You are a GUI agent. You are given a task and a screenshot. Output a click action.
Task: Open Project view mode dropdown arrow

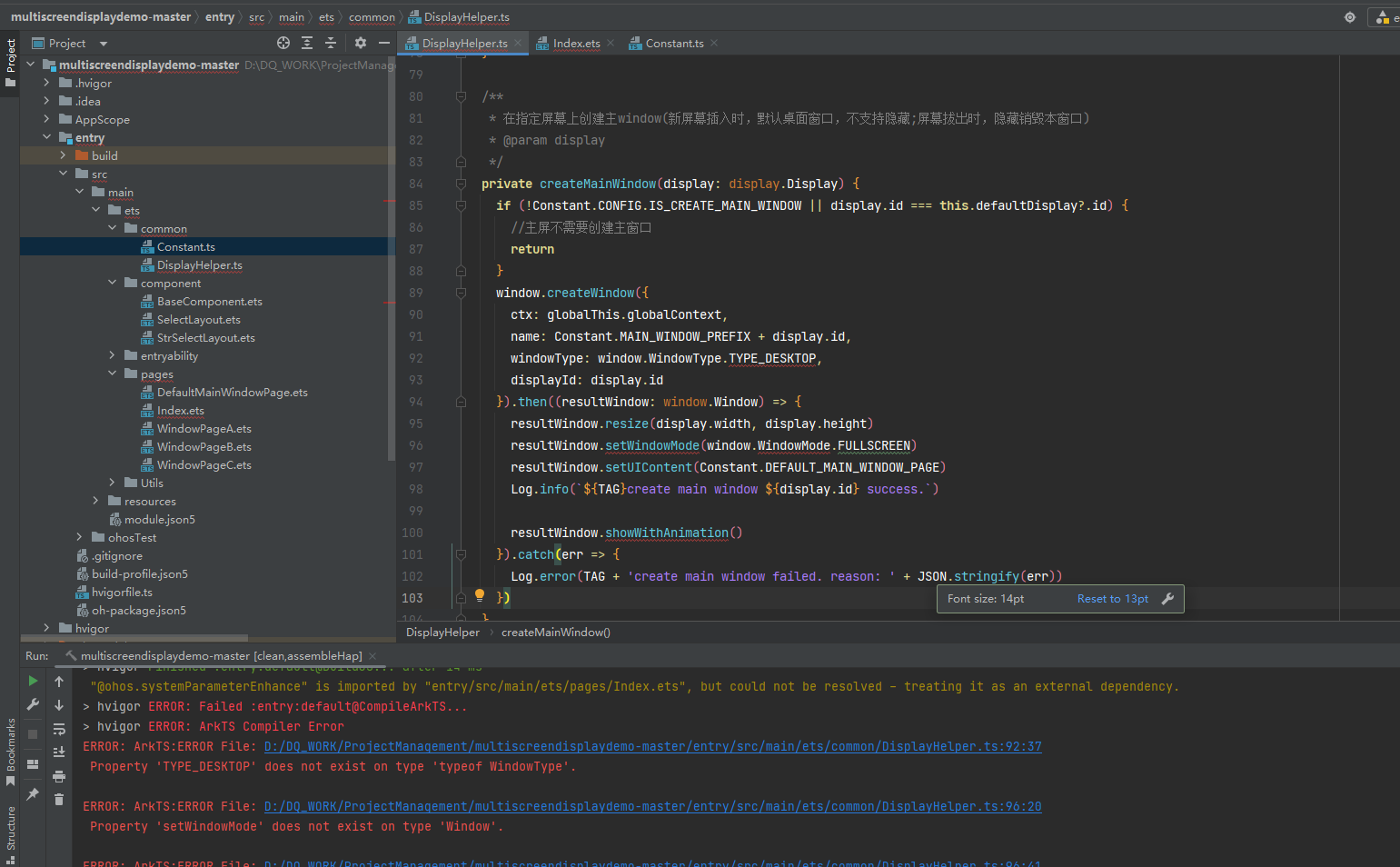(103, 44)
